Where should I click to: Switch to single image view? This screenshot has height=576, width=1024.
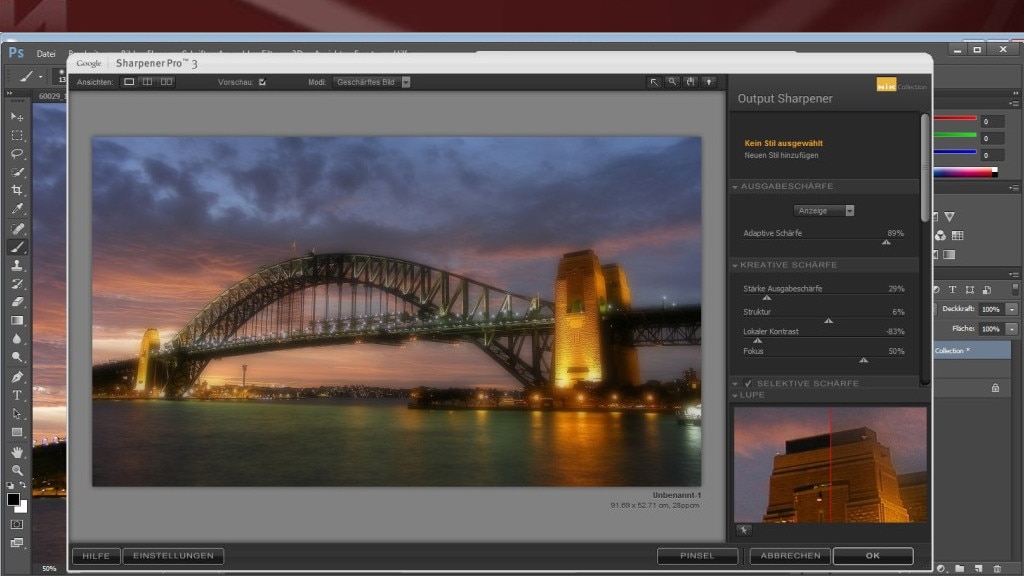[129, 82]
